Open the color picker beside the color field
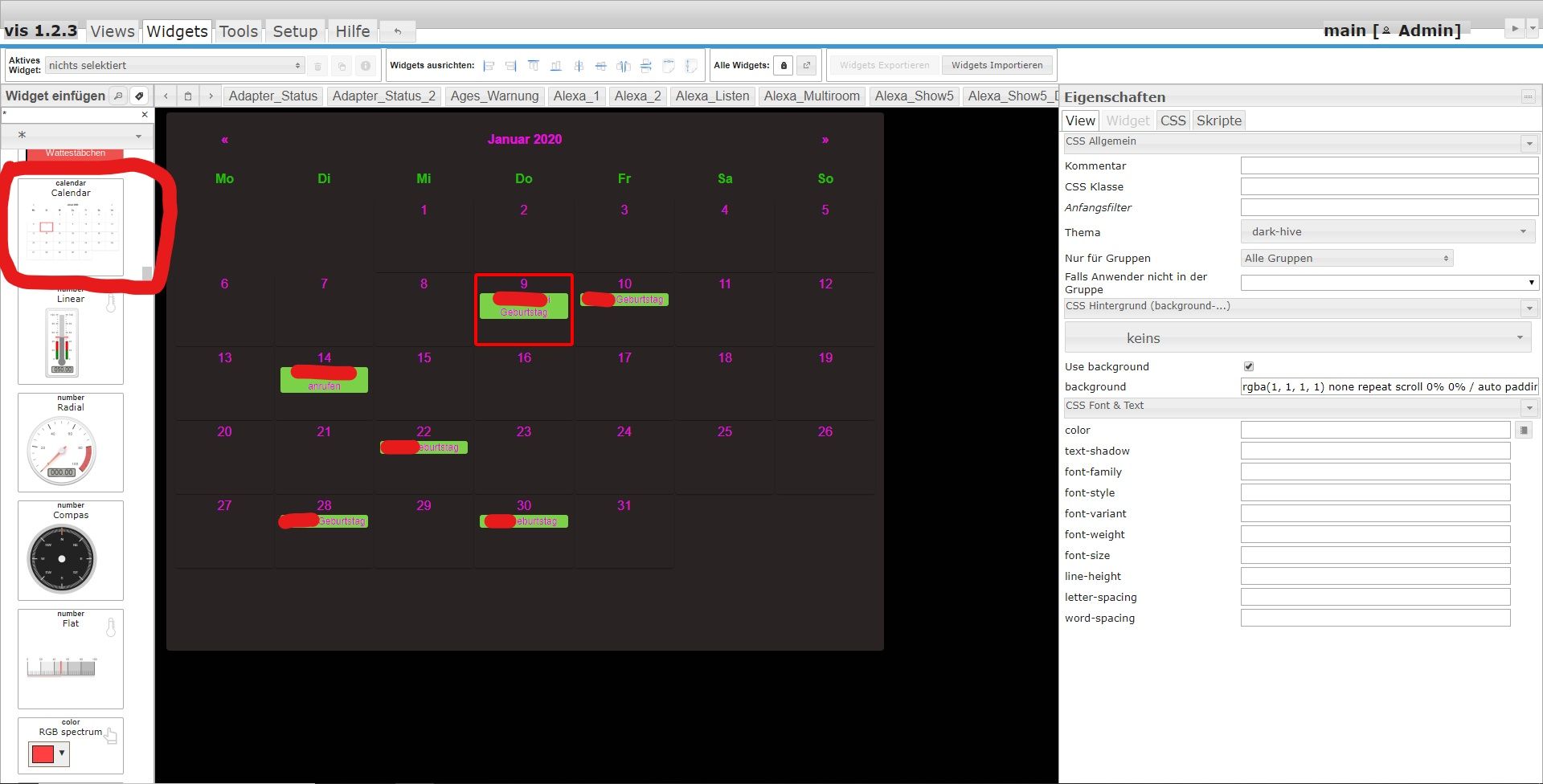The image size is (1543, 784). [1524, 431]
